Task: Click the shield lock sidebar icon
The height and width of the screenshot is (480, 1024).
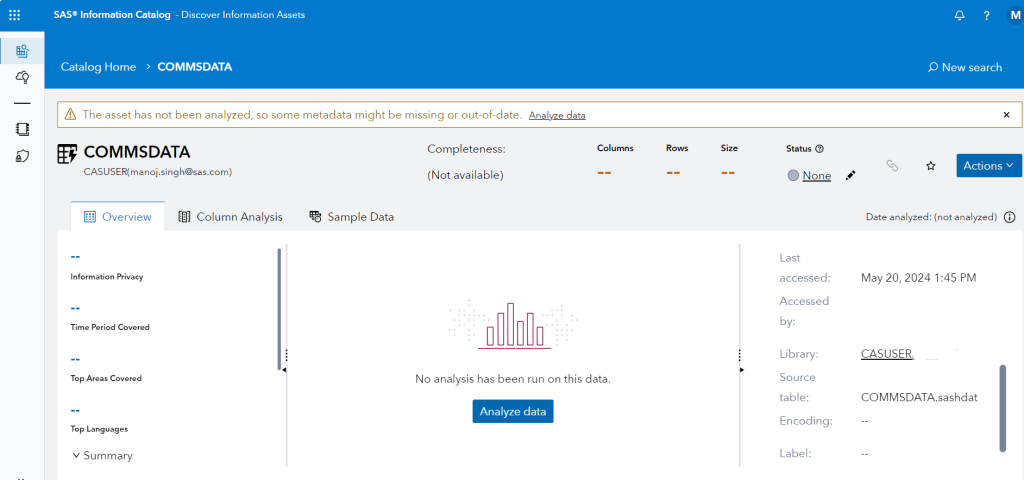Action: [22, 155]
